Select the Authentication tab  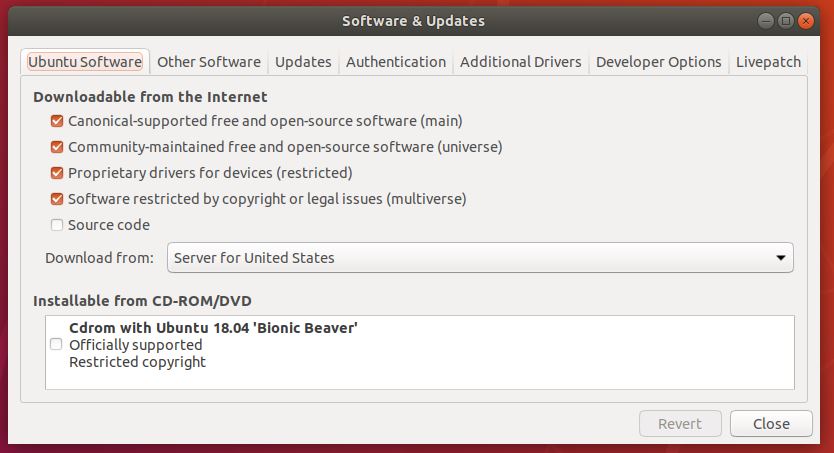(x=396, y=62)
